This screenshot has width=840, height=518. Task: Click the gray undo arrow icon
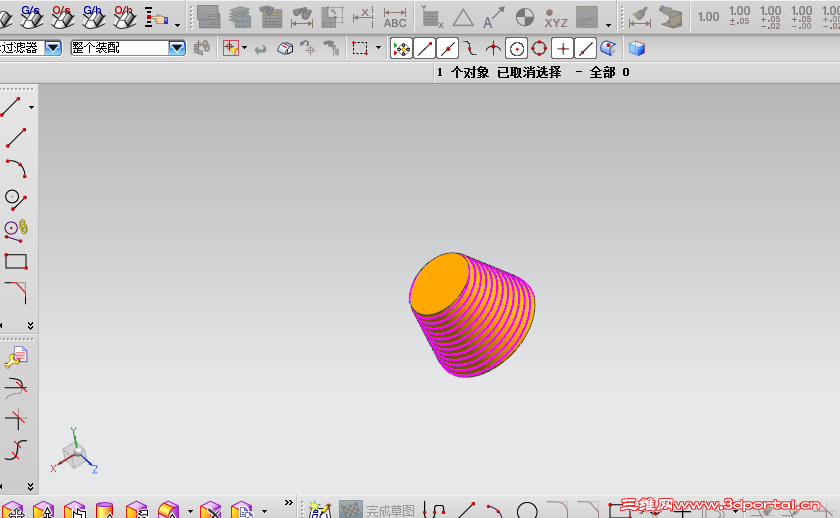[260, 49]
